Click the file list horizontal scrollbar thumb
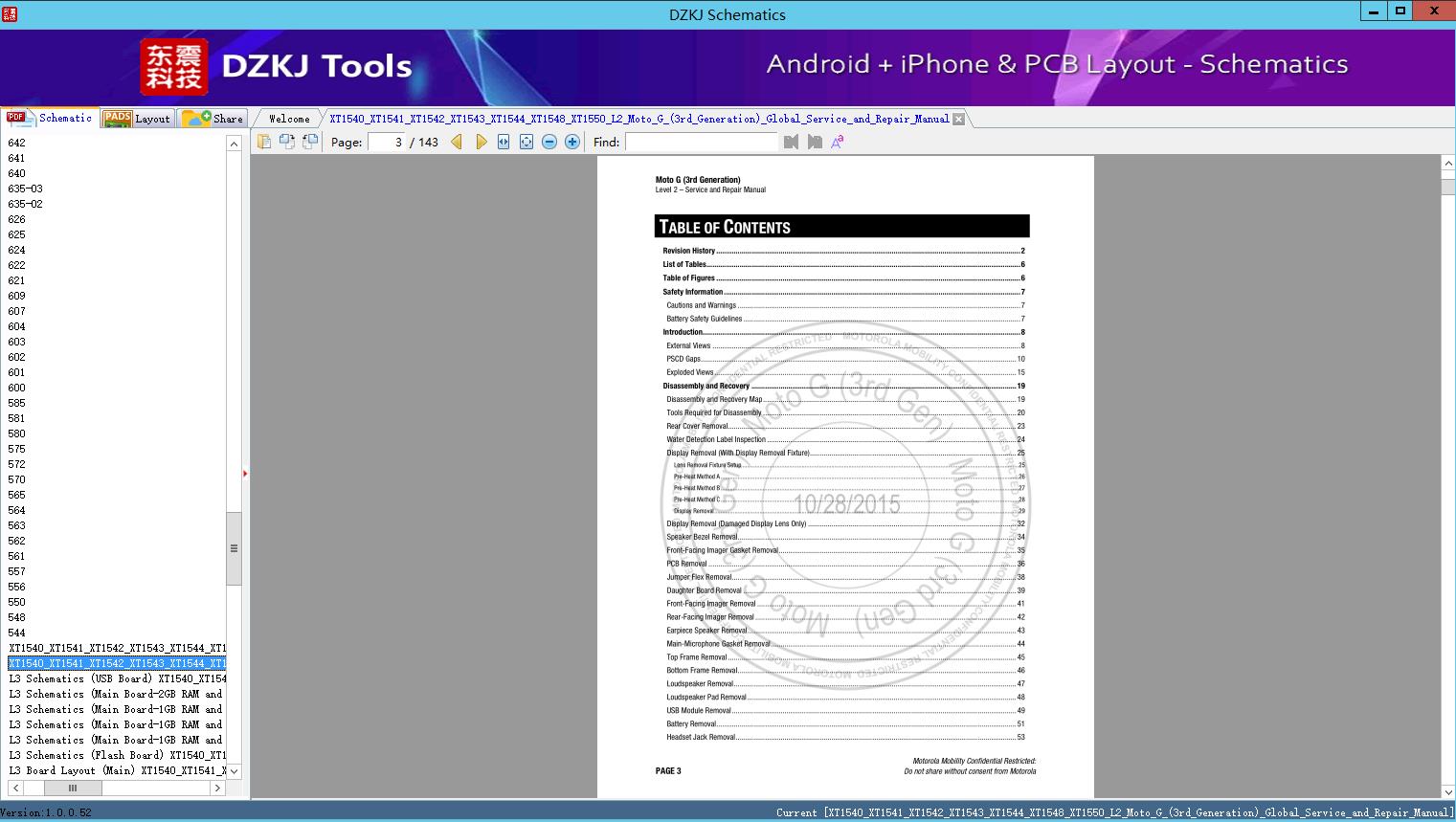The width and height of the screenshot is (1456, 822). pyautogui.click(x=72, y=788)
